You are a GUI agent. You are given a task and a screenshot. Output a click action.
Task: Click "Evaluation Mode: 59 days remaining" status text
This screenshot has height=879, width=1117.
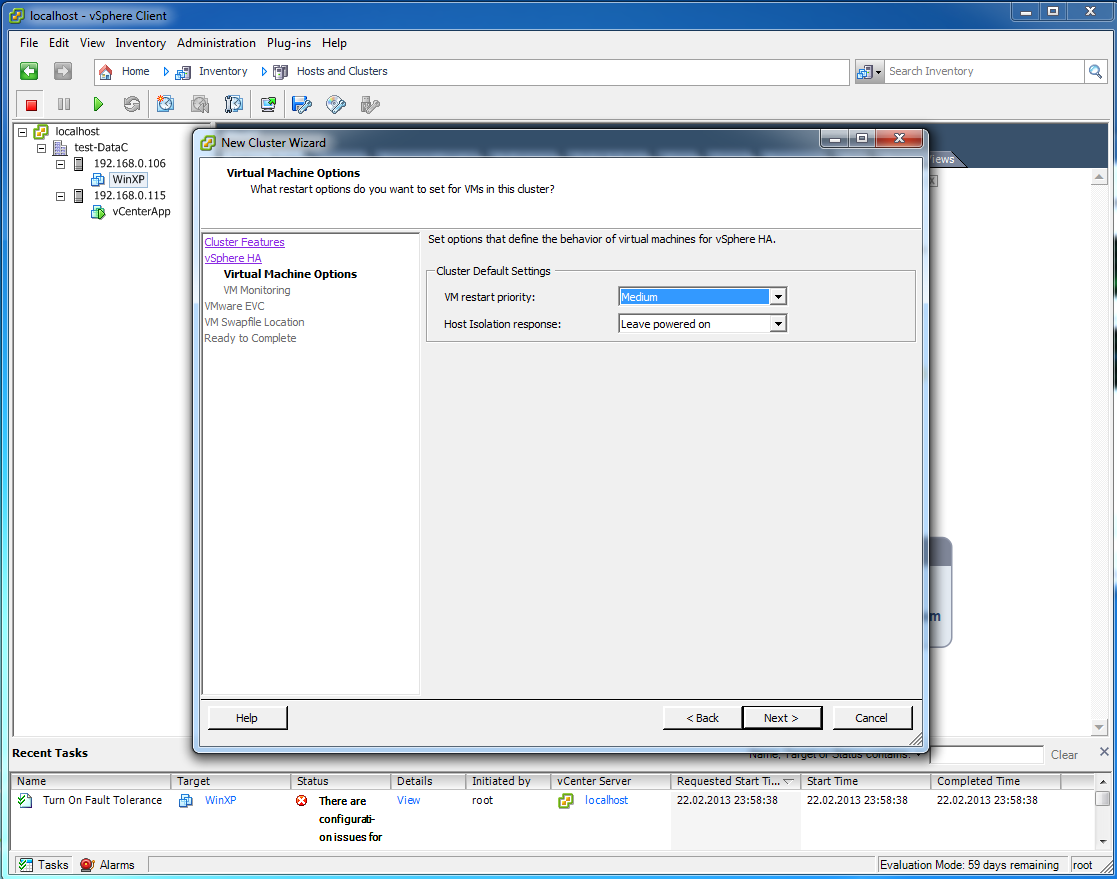[970, 865]
